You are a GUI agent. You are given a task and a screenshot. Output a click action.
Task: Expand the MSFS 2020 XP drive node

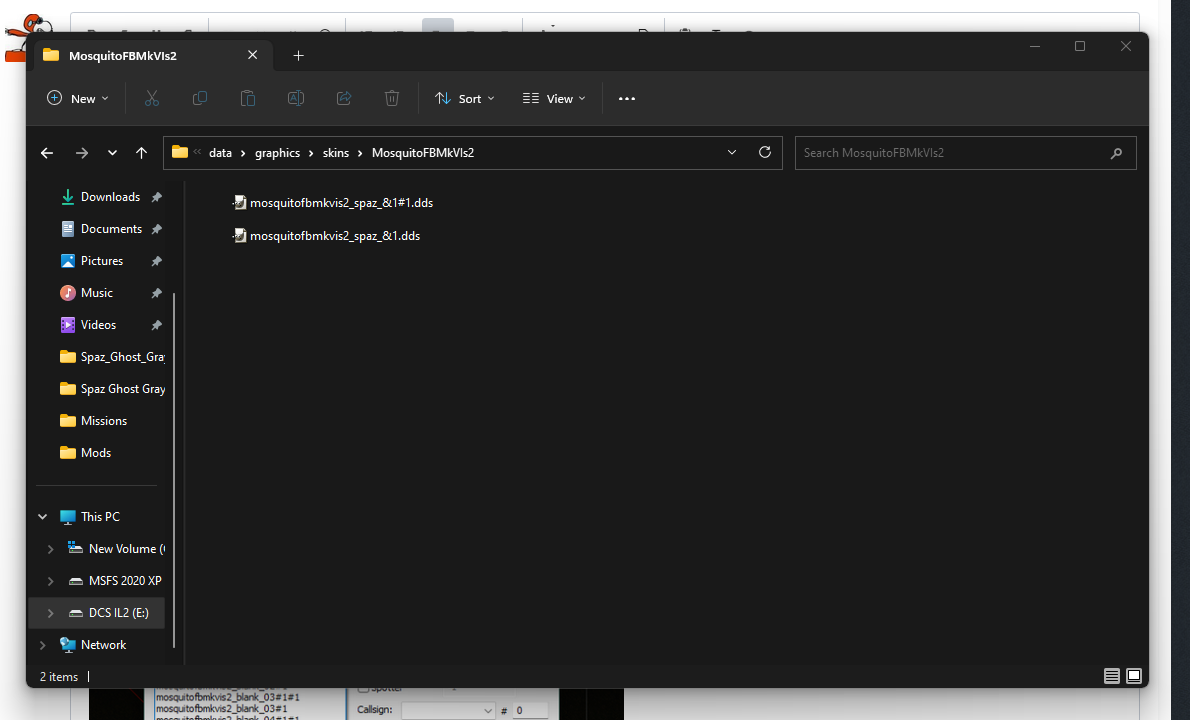point(50,581)
